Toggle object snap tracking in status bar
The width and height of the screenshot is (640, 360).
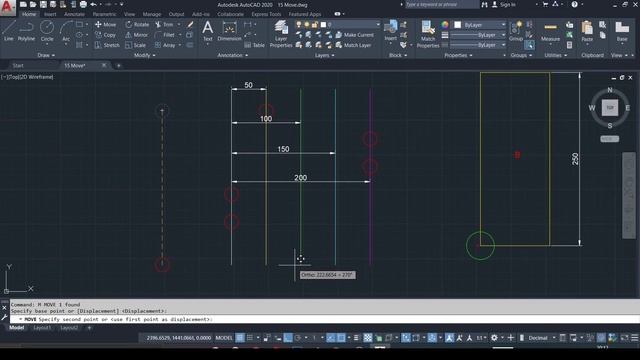pyautogui.click(x=331, y=338)
